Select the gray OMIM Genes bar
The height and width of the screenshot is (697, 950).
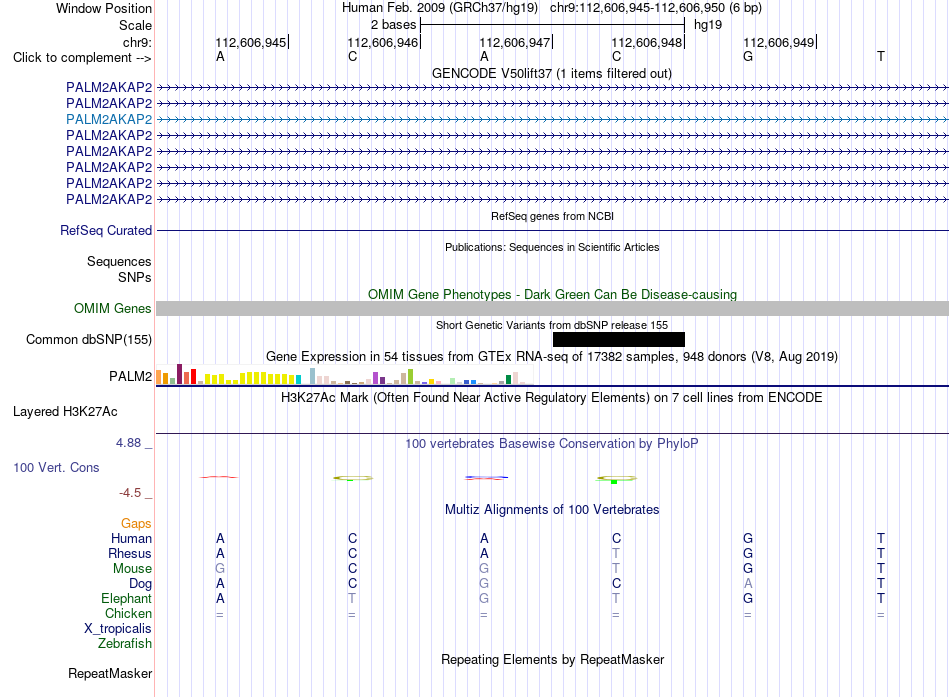pos(552,308)
